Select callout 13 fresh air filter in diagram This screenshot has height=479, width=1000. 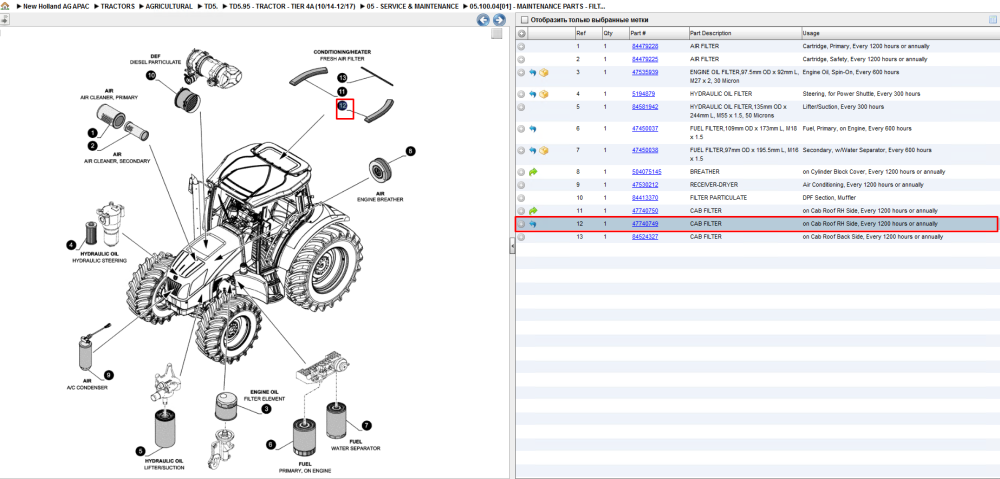tap(342, 78)
